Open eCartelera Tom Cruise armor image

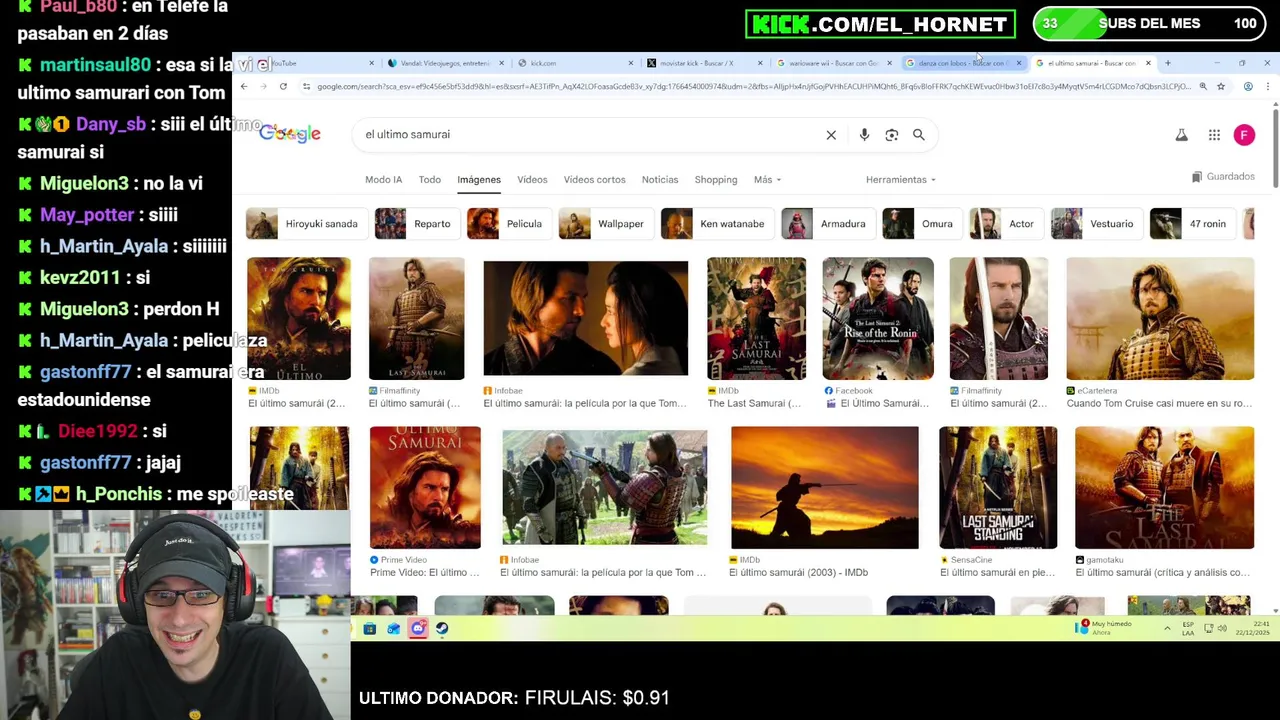(x=1160, y=318)
